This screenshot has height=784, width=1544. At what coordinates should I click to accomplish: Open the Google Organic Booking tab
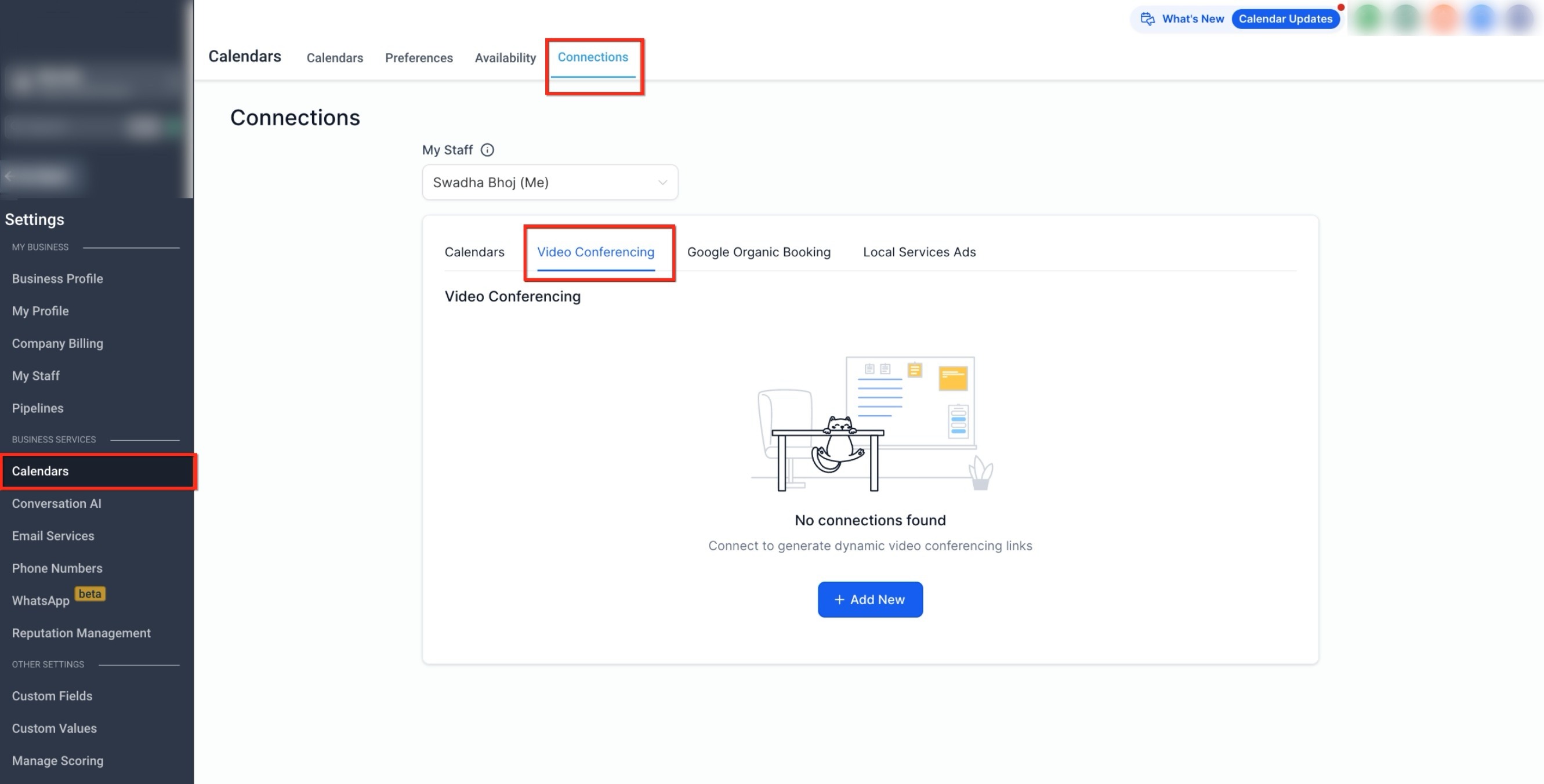pyautogui.click(x=758, y=252)
